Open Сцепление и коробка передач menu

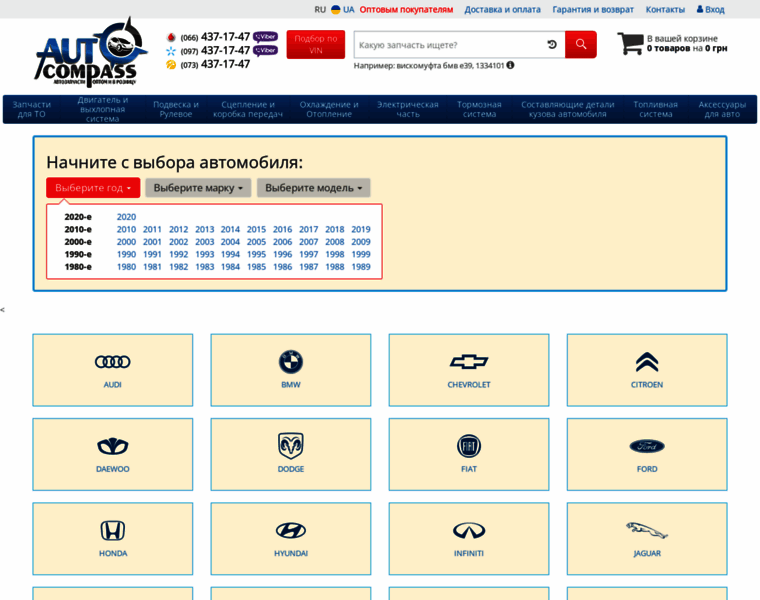248,109
